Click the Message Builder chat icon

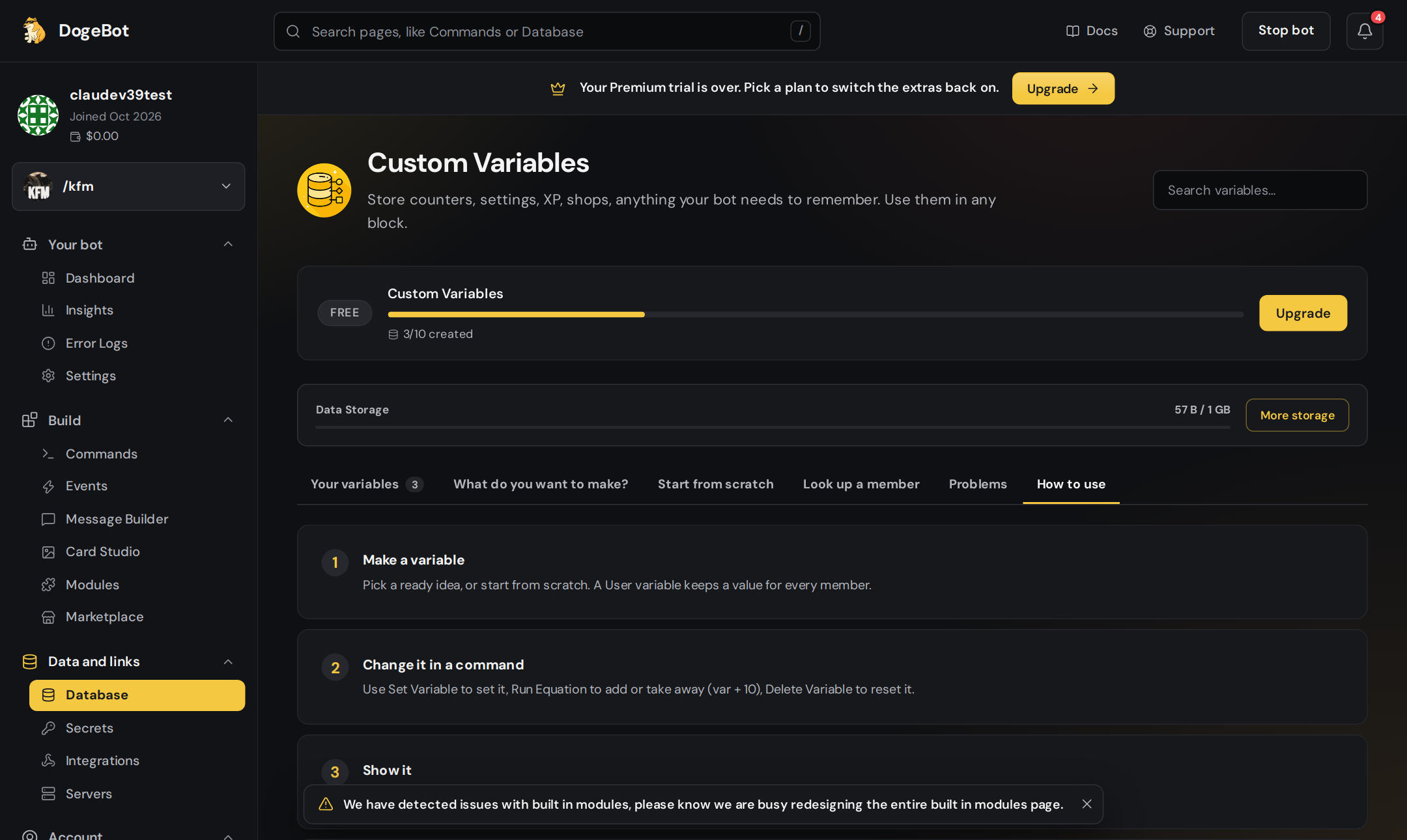click(48, 519)
